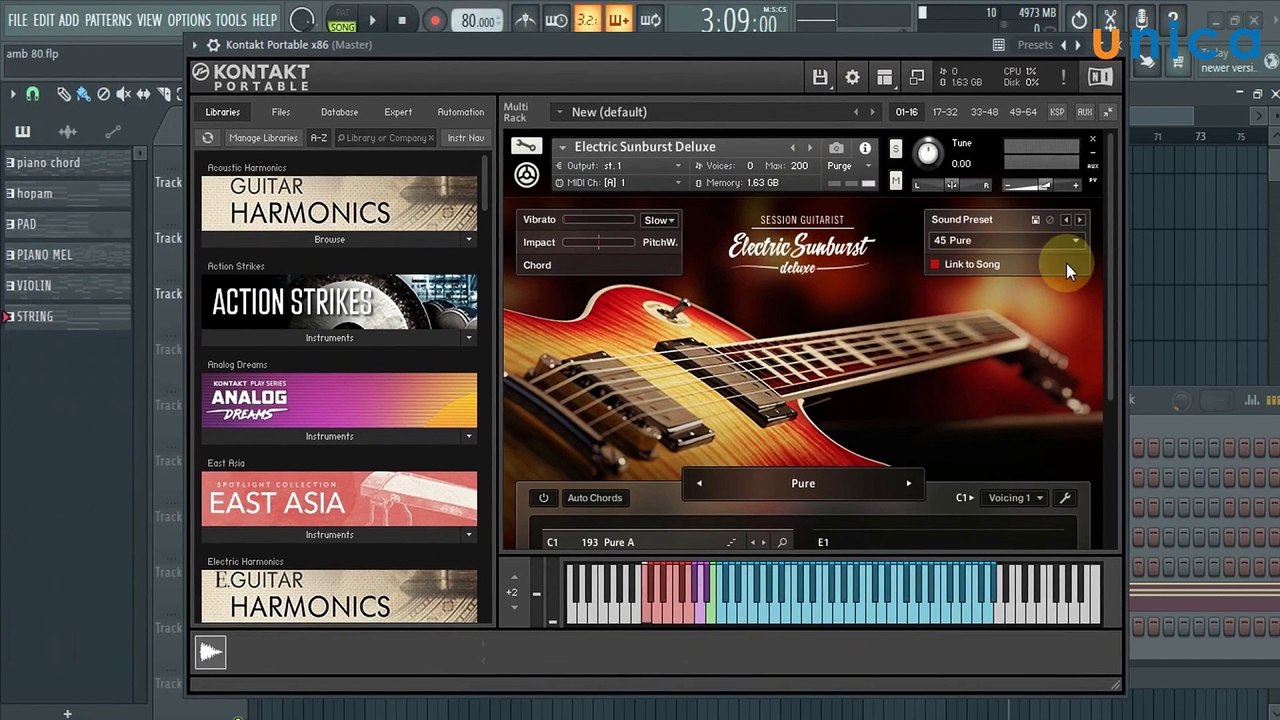Toggle A-Z library sorting

pos(318,138)
